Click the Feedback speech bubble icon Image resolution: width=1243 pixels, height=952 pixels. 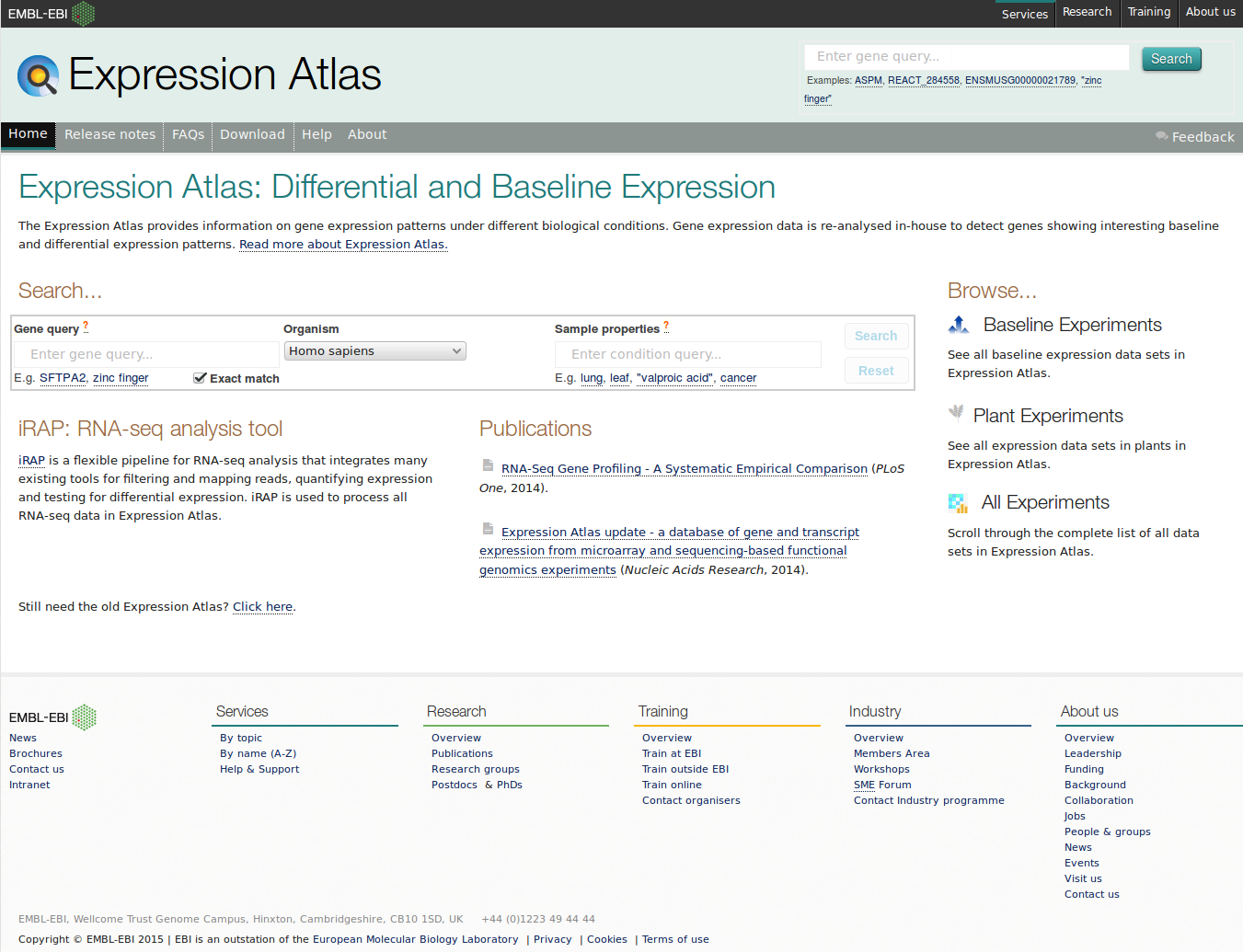pyautogui.click(x=1162, y=137)
